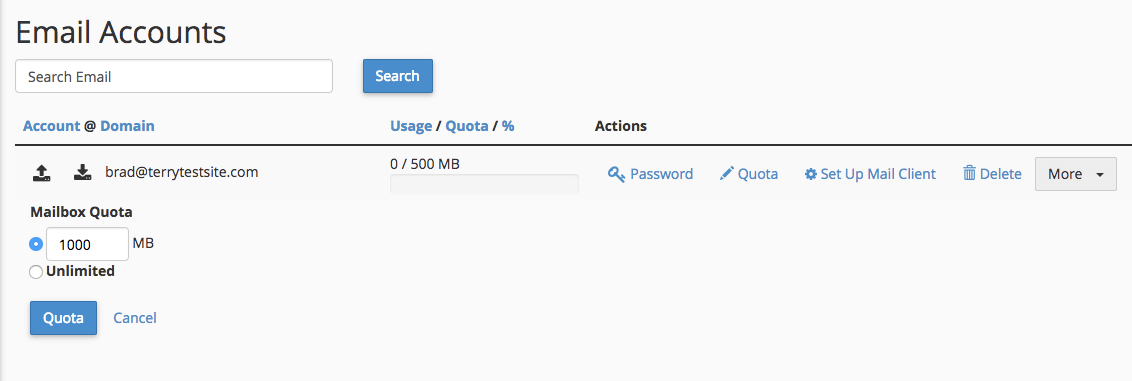Click the upload icon beside brad@terrytestsite.com
The width and height of the screenshot is (1132, 381).
(42, 172)
